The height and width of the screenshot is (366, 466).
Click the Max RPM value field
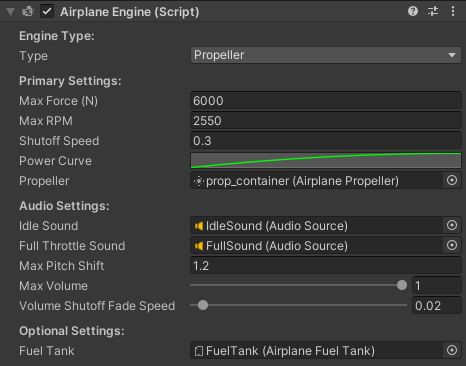pos(326,121)
